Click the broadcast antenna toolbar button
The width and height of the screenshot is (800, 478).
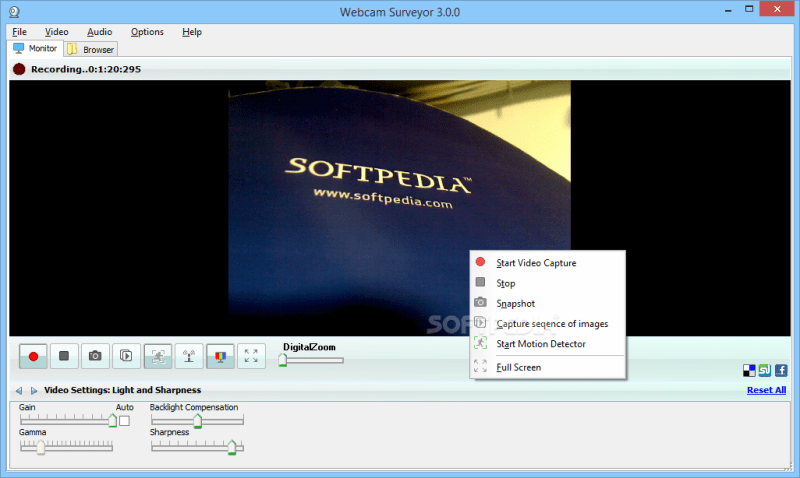[x=189, y=356]
